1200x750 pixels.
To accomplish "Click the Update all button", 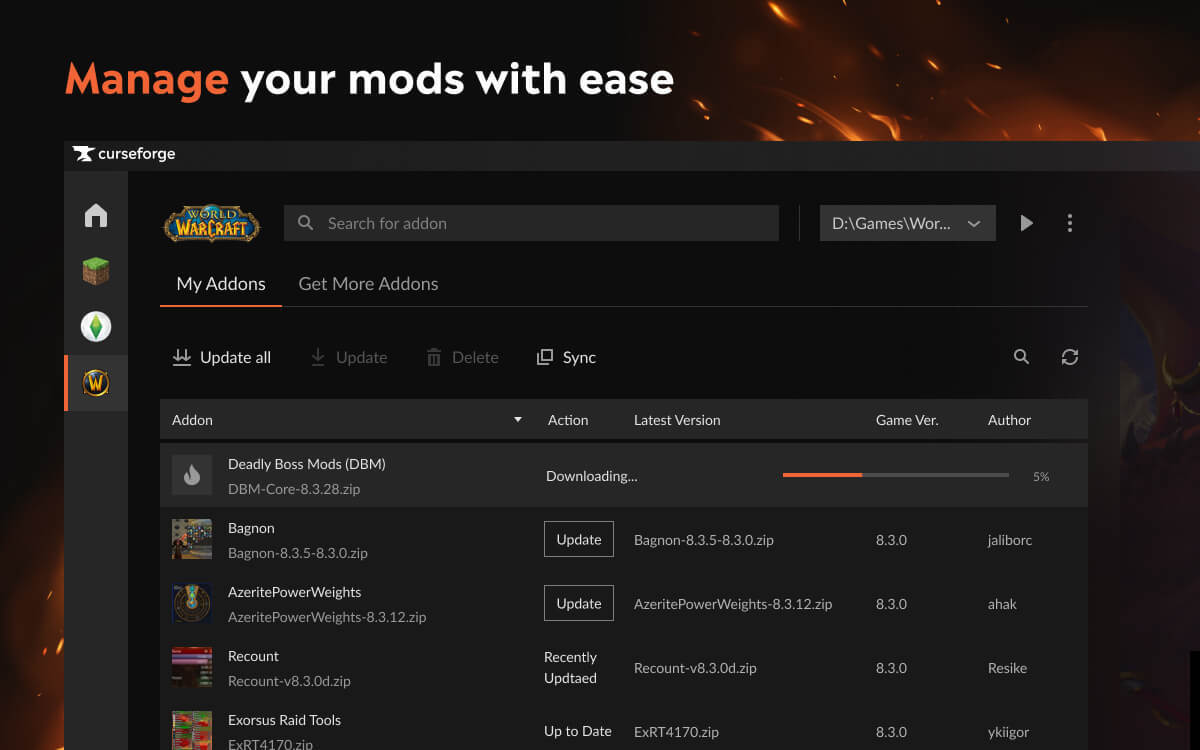I will pyautogui.click(x=222, y=357).
